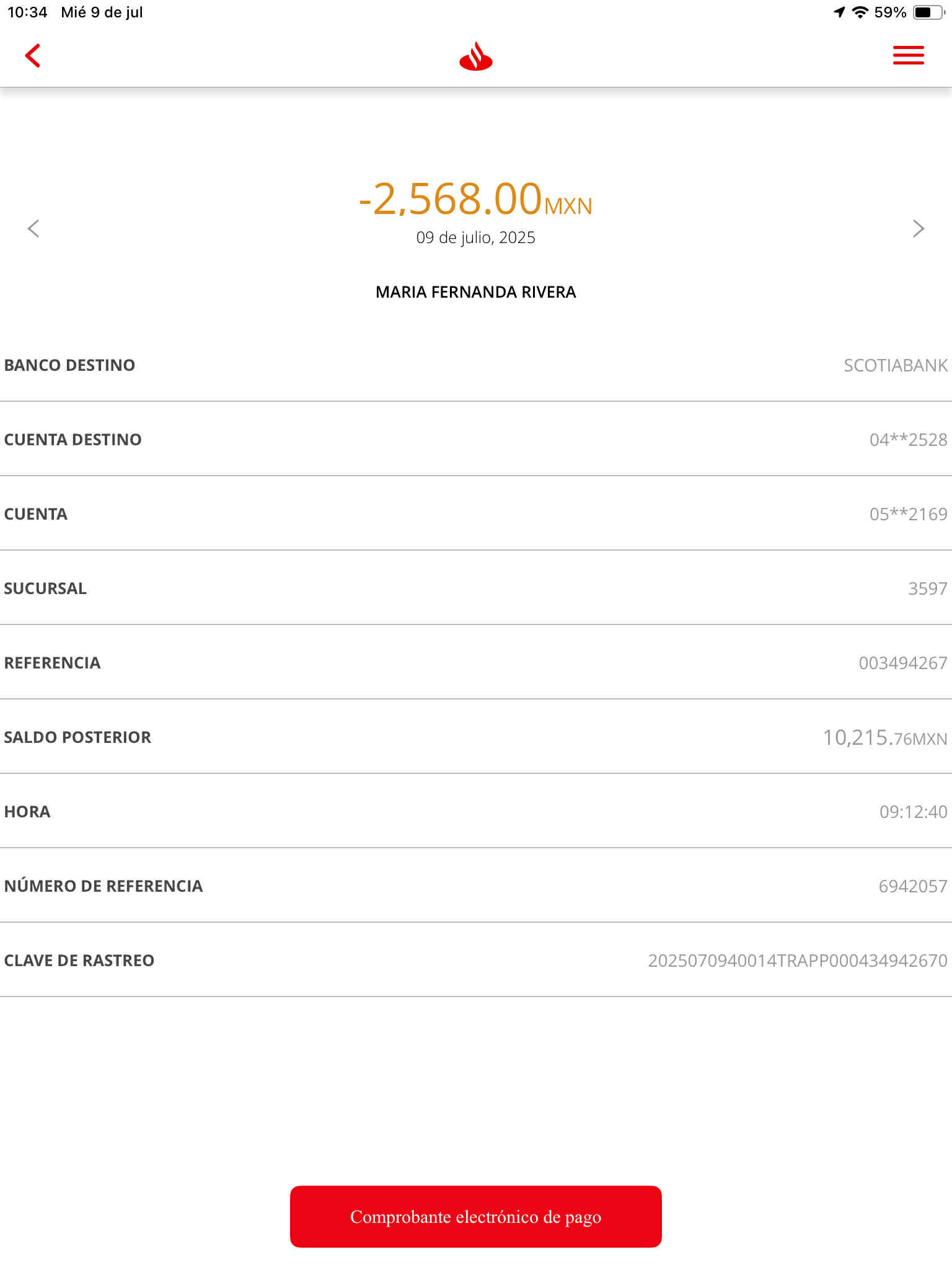This screenshot has width=952, height=1270.
Task: Tap the CUENTA DESTINO value 04**2528
Action: 908,440
